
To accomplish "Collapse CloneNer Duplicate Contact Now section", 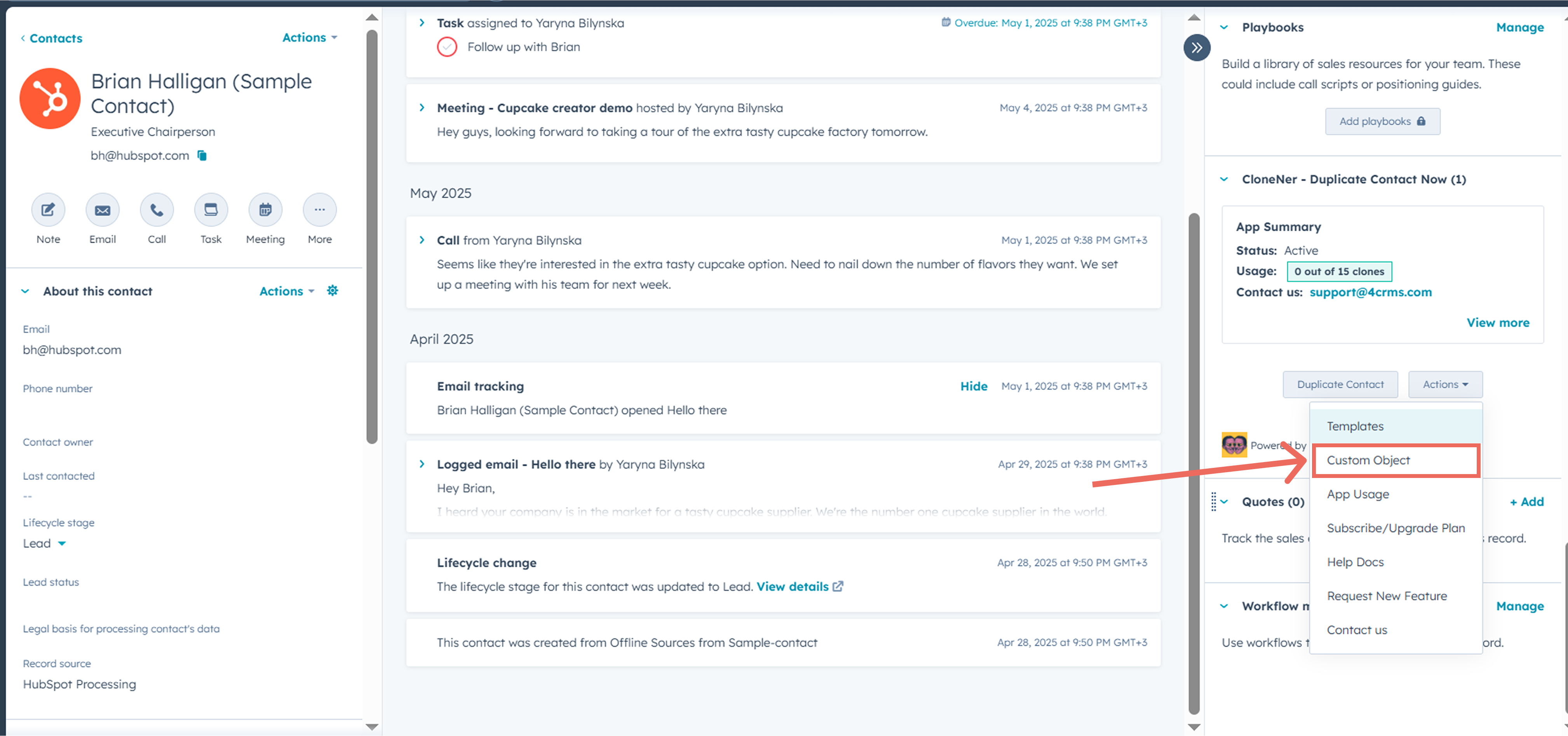I will [1224, 179].
